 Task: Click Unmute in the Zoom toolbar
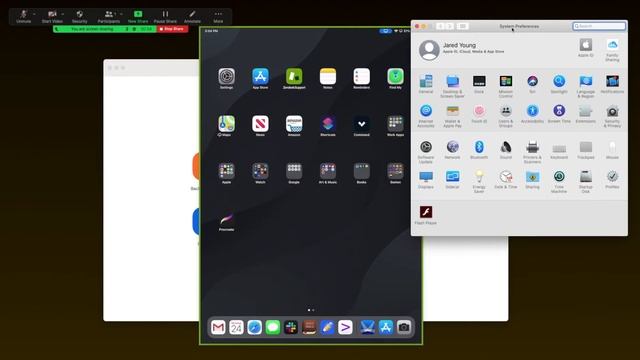[x=23, y=17]
